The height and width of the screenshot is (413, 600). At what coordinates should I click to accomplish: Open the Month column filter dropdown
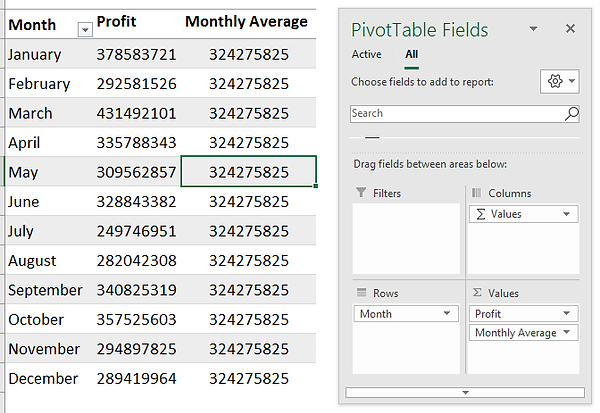click(84, 28)
